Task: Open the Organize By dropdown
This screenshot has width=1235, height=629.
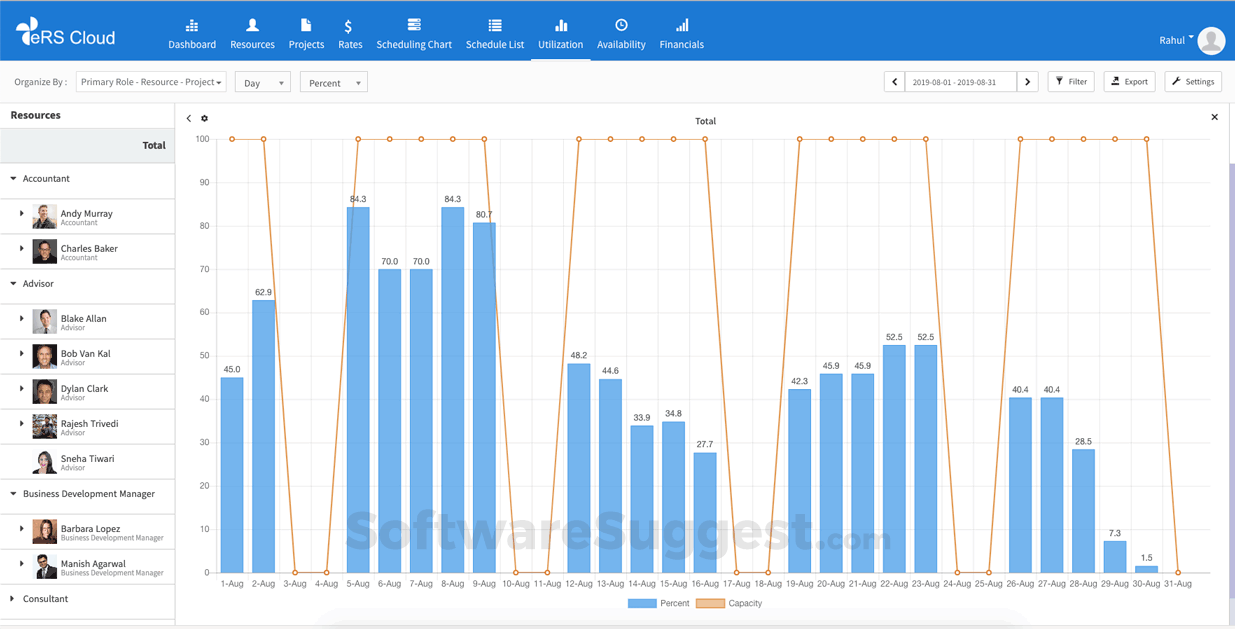Action: 151,83
